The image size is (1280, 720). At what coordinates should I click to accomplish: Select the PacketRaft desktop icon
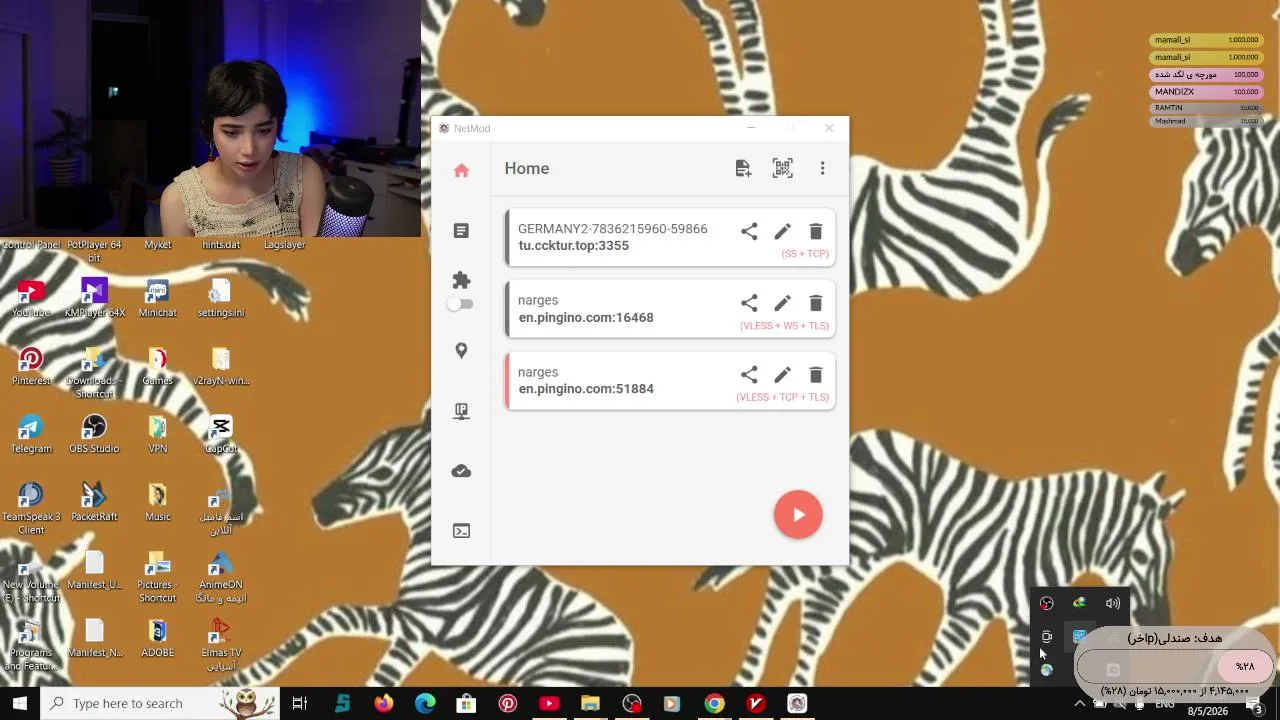(94, 502)
